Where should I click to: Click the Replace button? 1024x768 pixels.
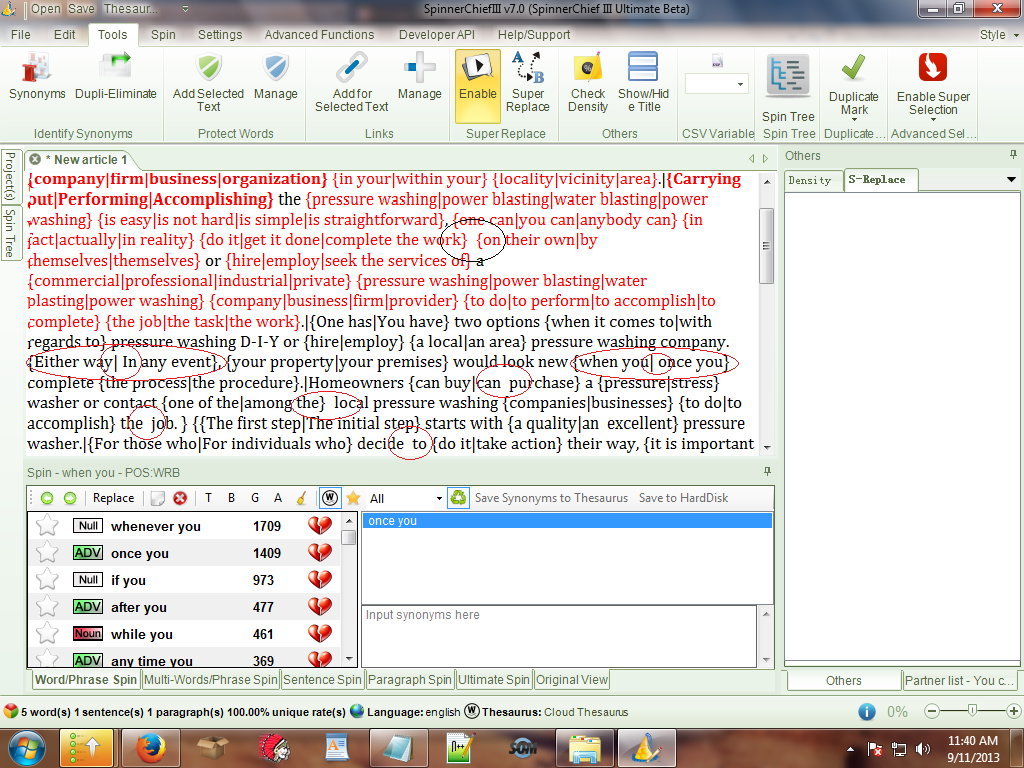(x=113, y=498)
